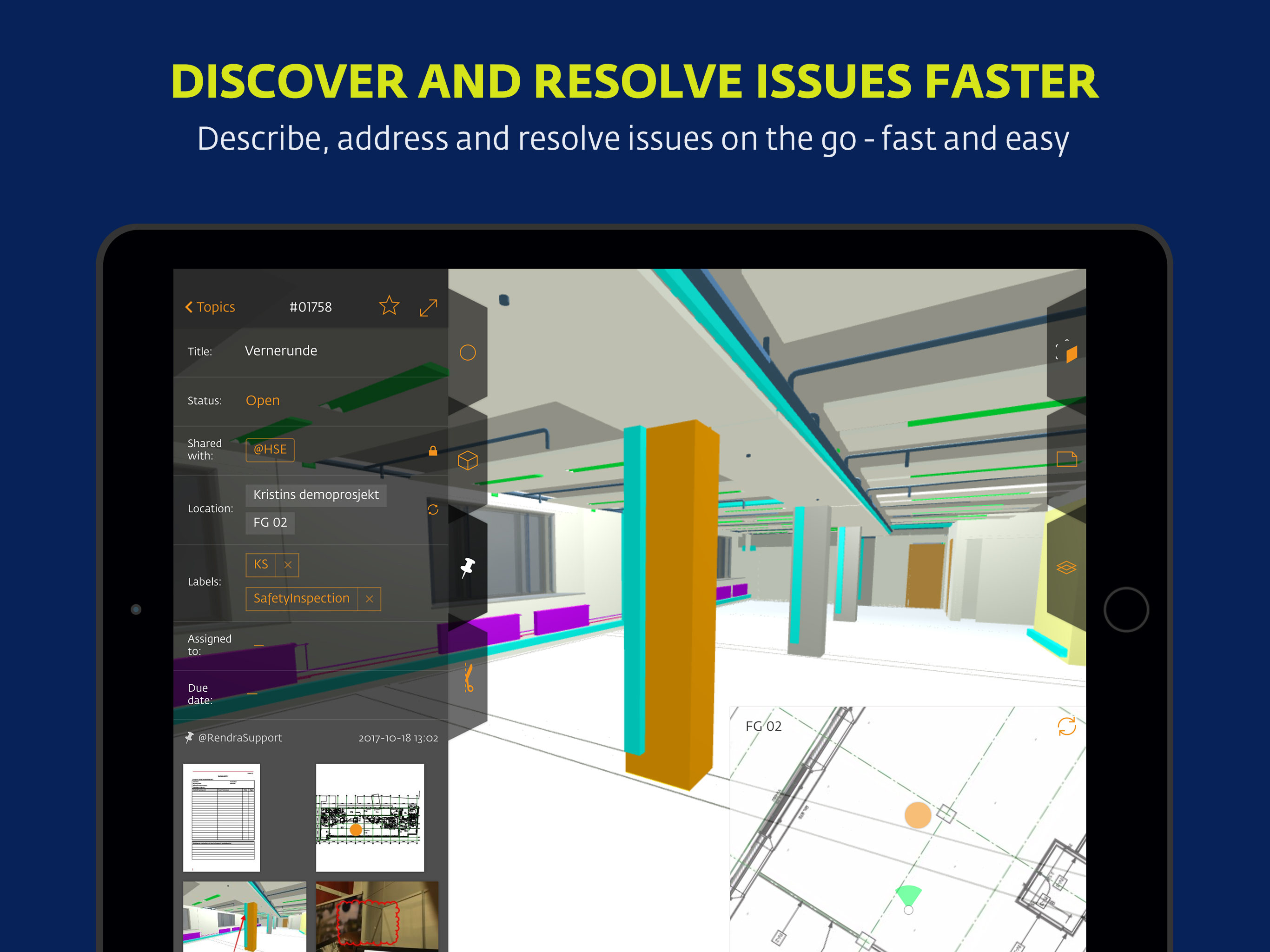This screenshot has width=1270, height=952.
Task: Open the sheet document icon on right
Action: pos(1066,459)
